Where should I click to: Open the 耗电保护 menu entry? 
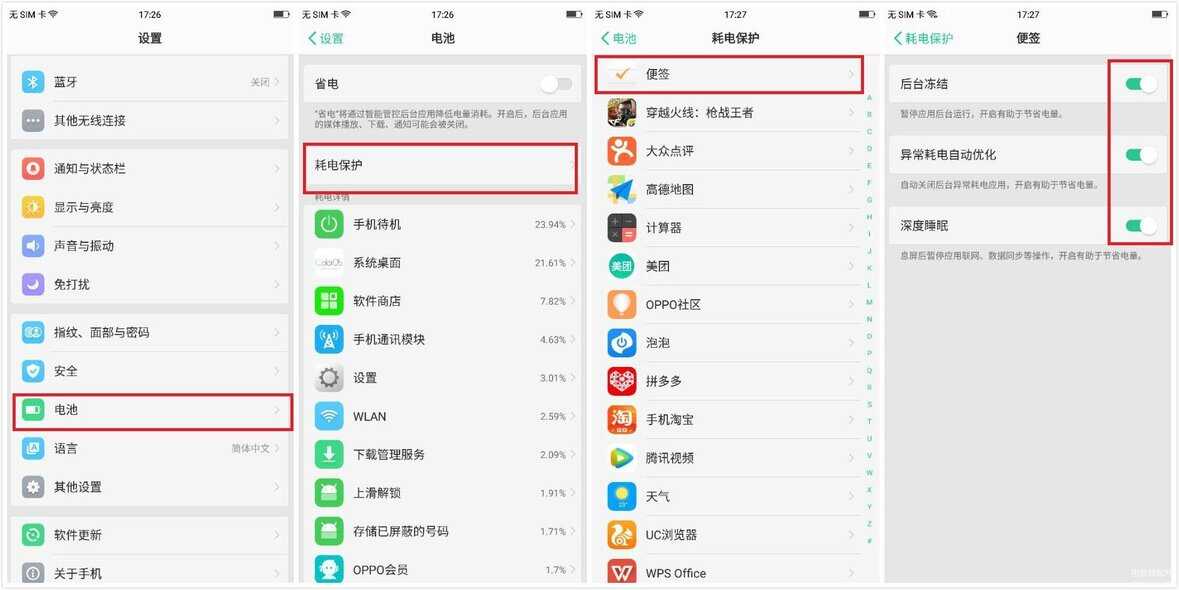pos(441,165)
